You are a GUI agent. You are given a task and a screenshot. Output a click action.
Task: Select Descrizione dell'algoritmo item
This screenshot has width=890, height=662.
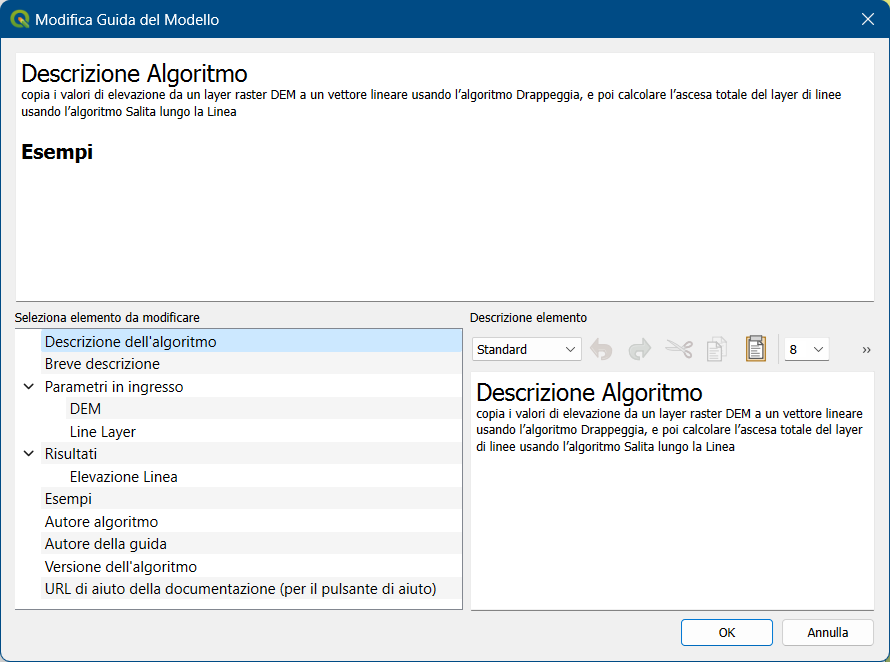[x=251, y=342]
